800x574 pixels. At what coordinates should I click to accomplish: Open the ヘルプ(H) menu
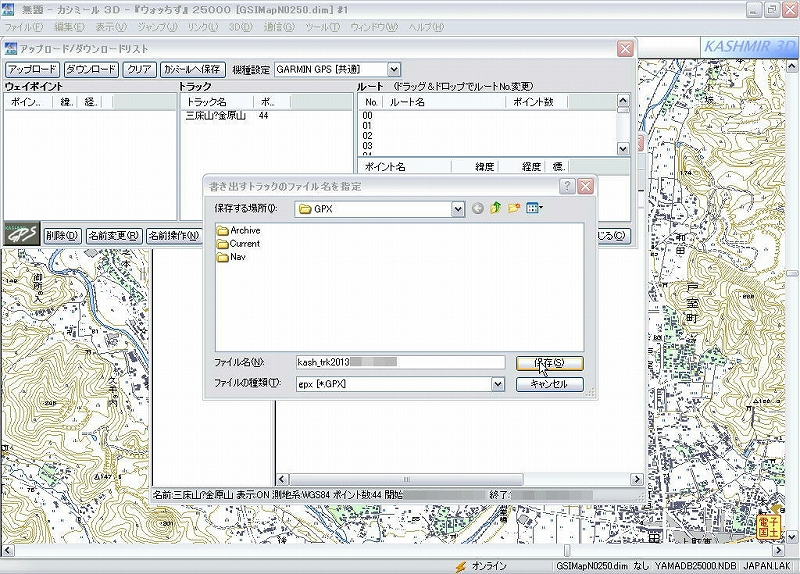tap(426, 27)
